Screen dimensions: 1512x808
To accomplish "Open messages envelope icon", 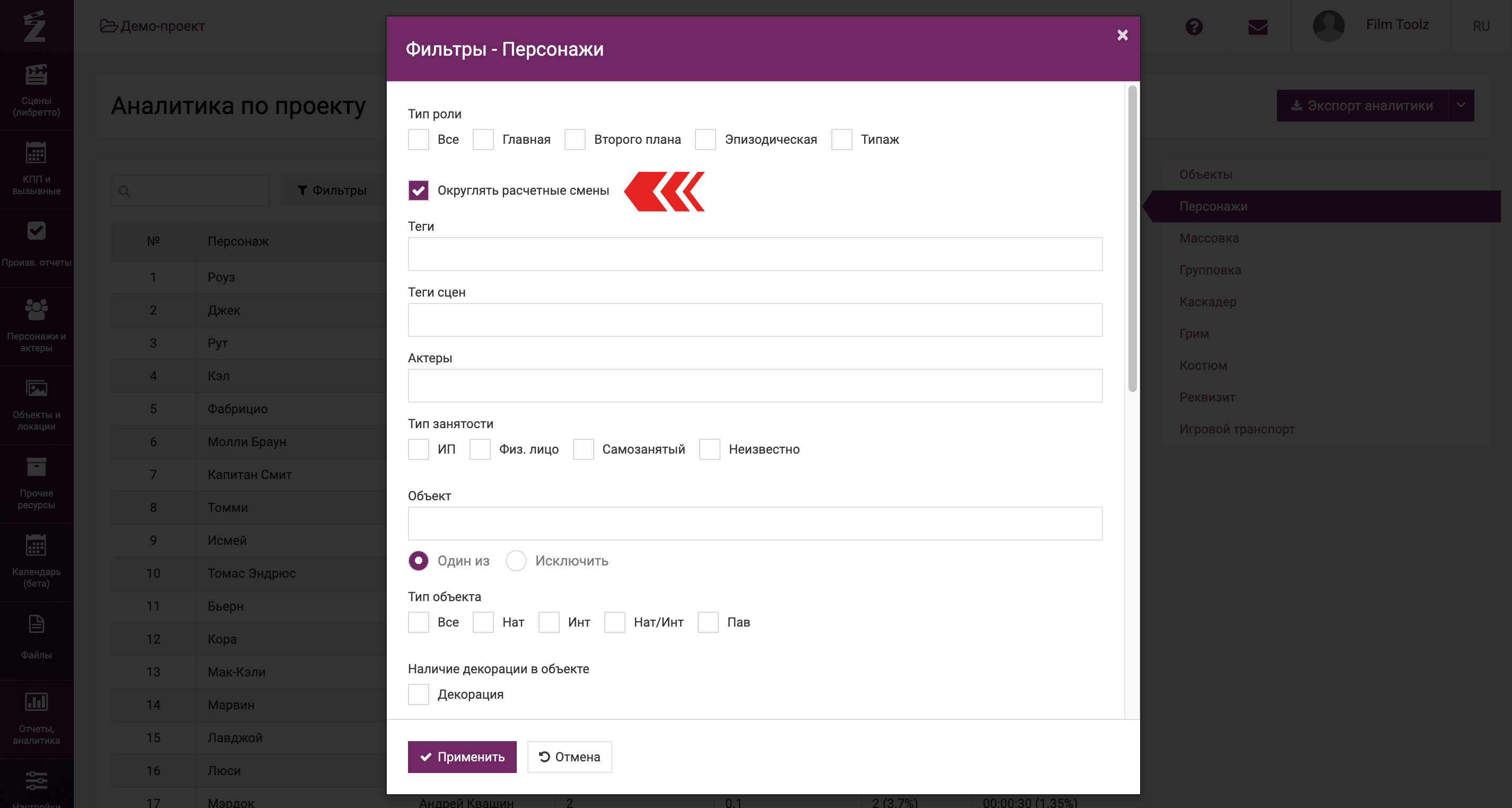I will [x=1258, y=27].
